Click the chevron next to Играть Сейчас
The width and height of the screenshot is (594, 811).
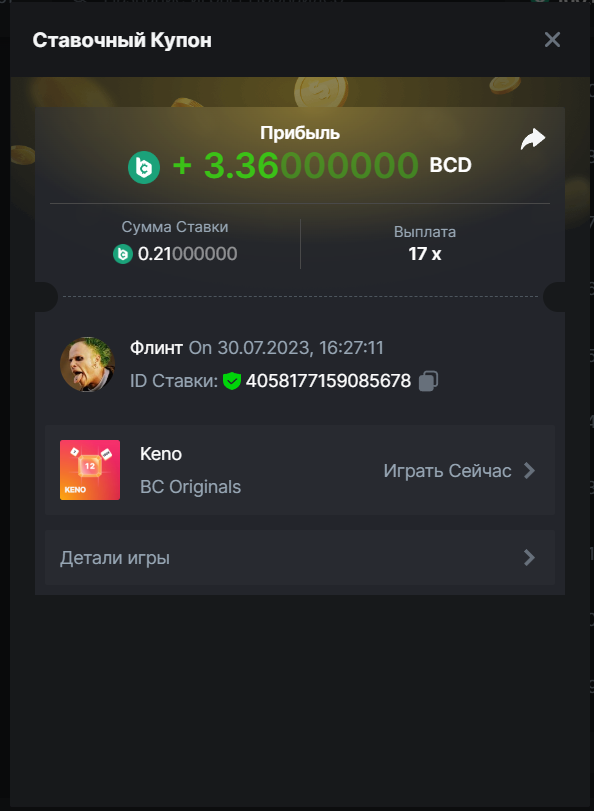[529, 471]
